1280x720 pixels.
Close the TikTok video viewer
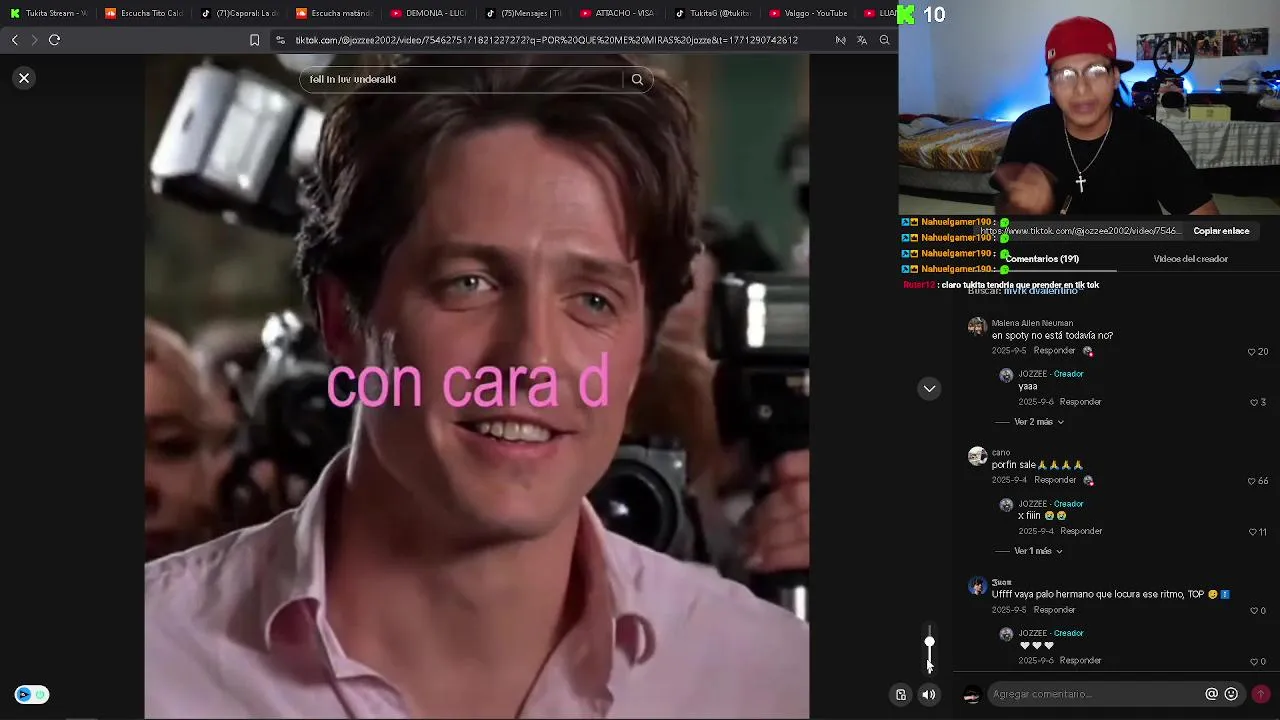pyautogui.click(x=24, y=78)
